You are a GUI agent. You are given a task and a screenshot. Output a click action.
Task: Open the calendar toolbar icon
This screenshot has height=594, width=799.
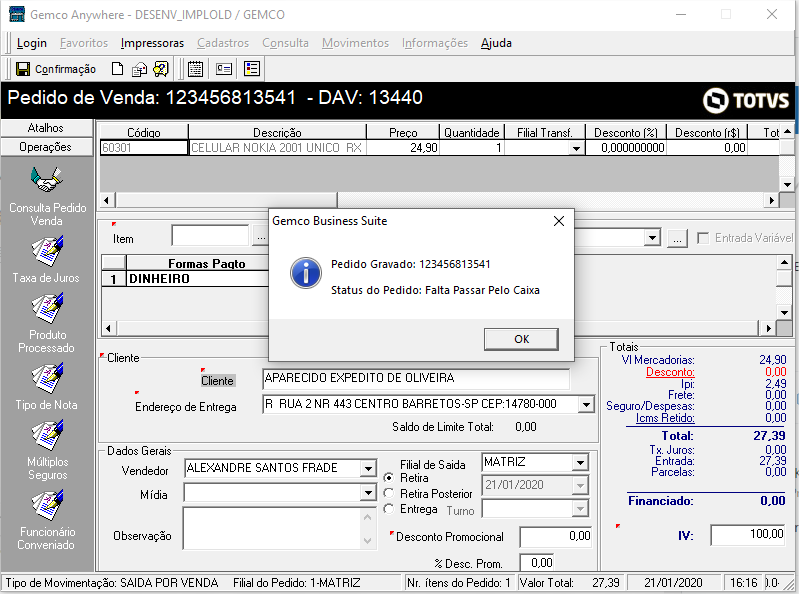[x=195, y=69]
